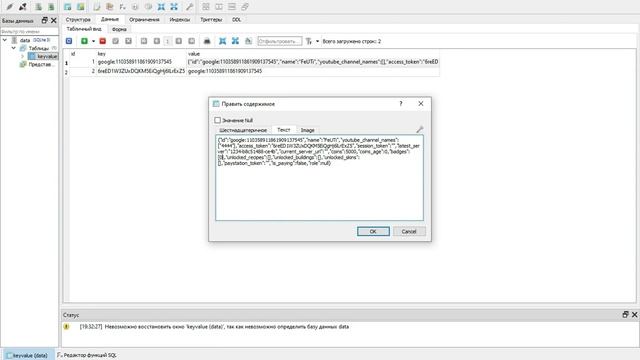Viewport: 640px width, 360px height.
Task: Click the rollback changes X icon
Action: 129,41
